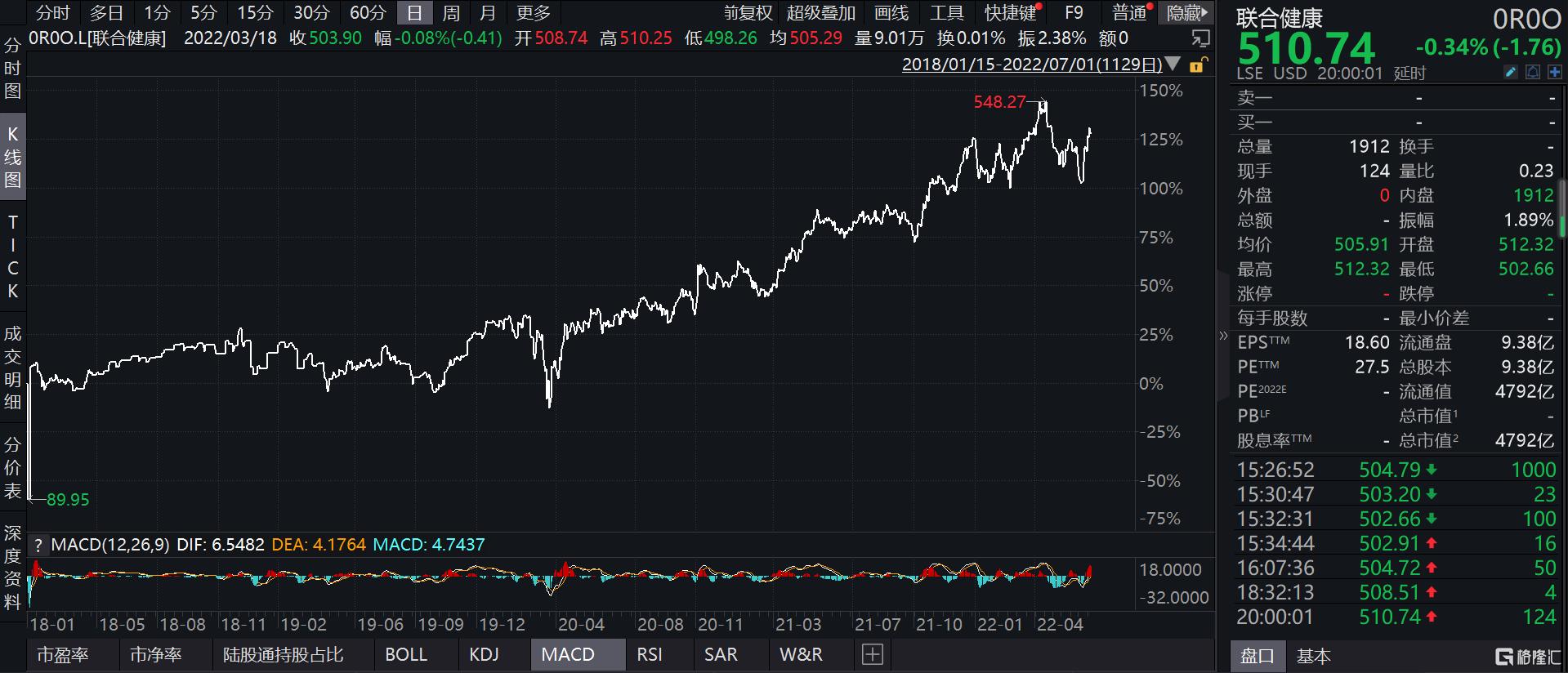Click the 联合健康 stock name header
This screenshot has width=1568, height=673.
point(1280,17)
